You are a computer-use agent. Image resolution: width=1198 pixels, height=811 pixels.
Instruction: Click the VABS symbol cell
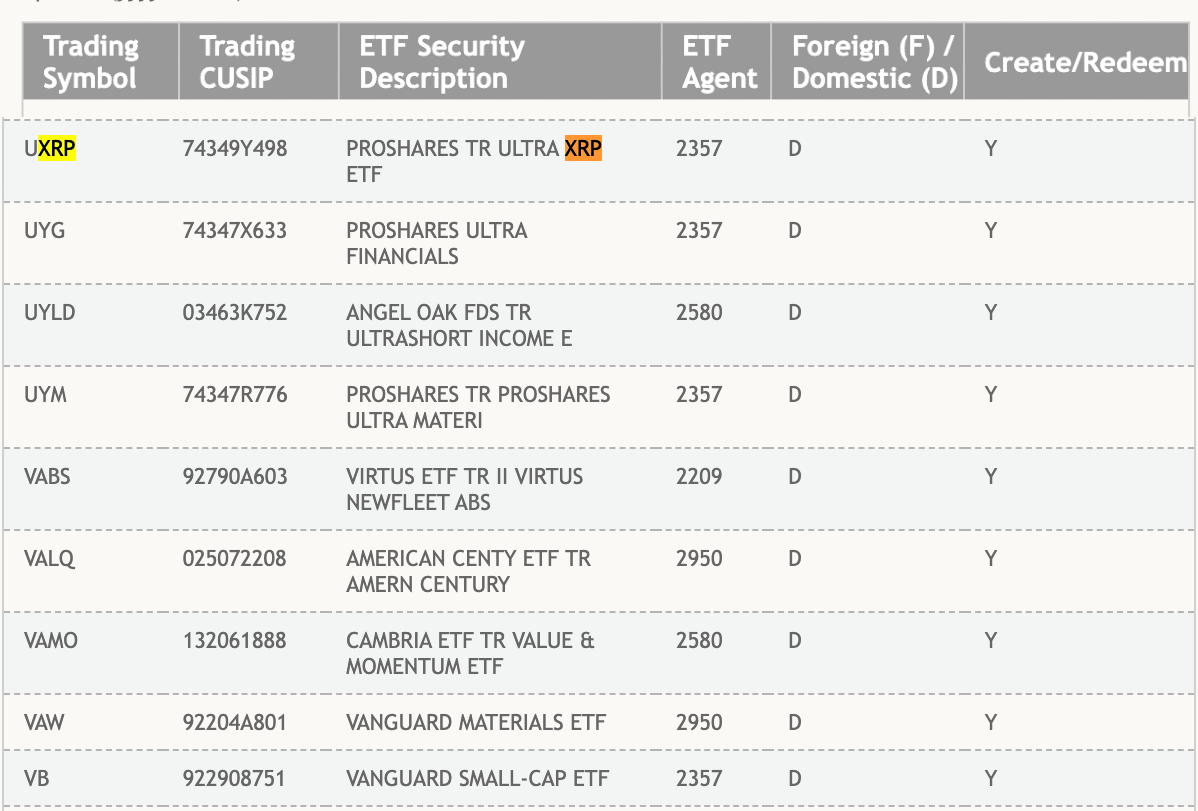(47, 477)
